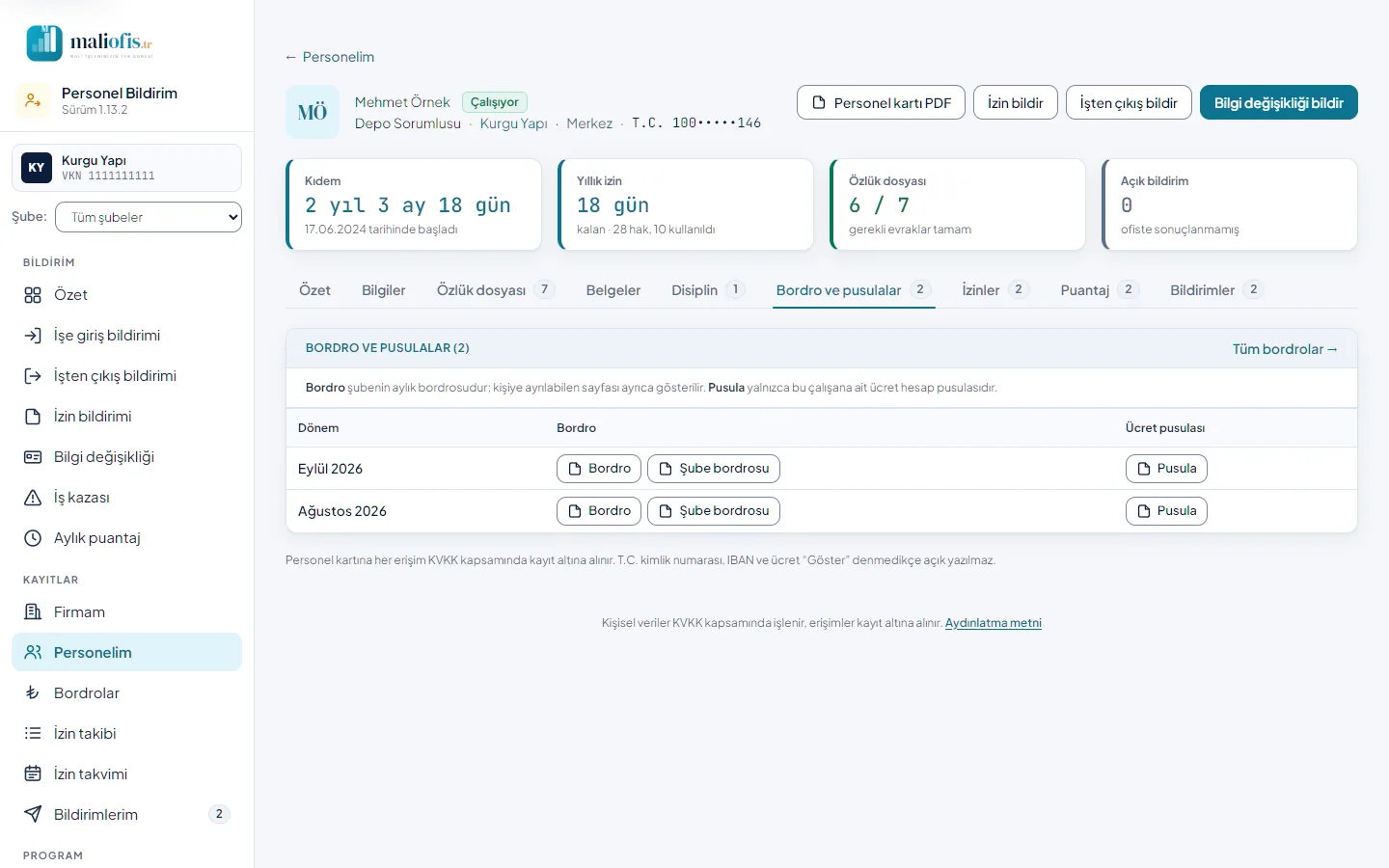Click the İzin bildir button
This screenshot has height=868, width=1389.
(1016, 103)
